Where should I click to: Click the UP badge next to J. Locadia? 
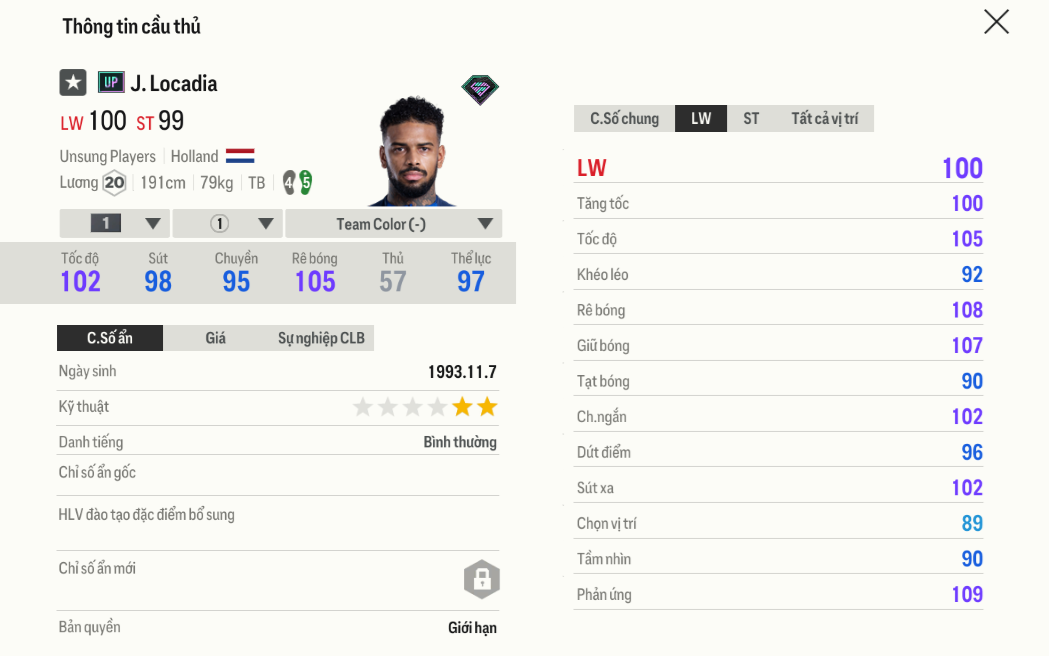[x=110, y=83]
